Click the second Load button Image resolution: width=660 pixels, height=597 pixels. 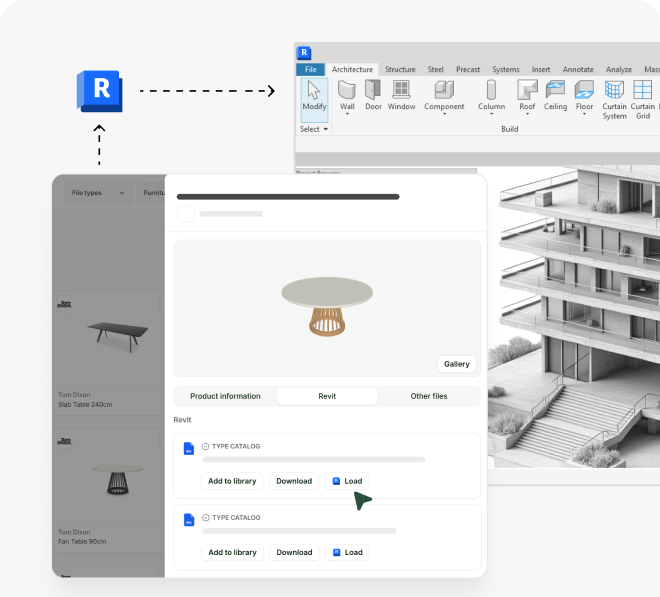point(348,552)
